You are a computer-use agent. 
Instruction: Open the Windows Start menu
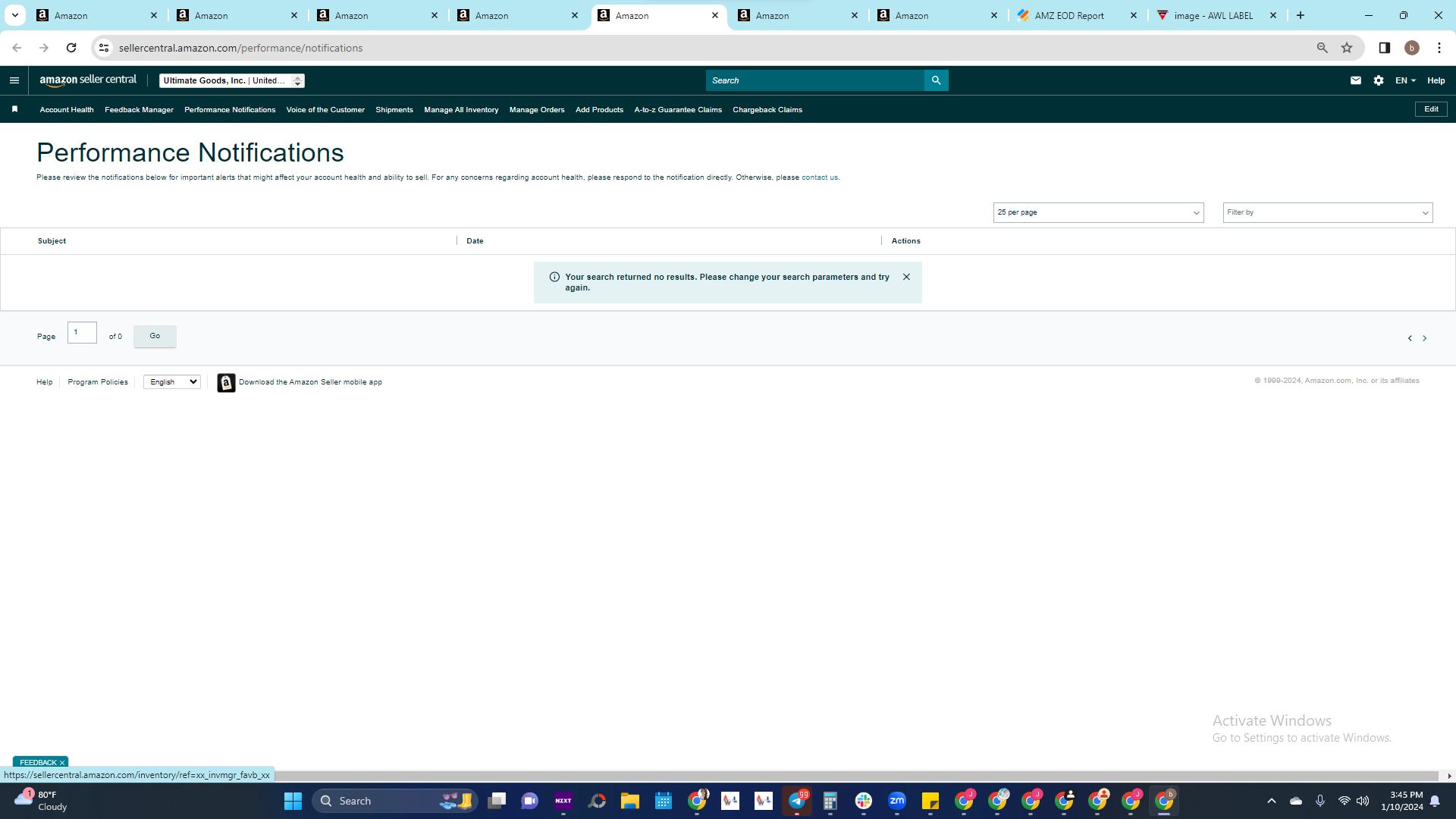tap(293, 801)
